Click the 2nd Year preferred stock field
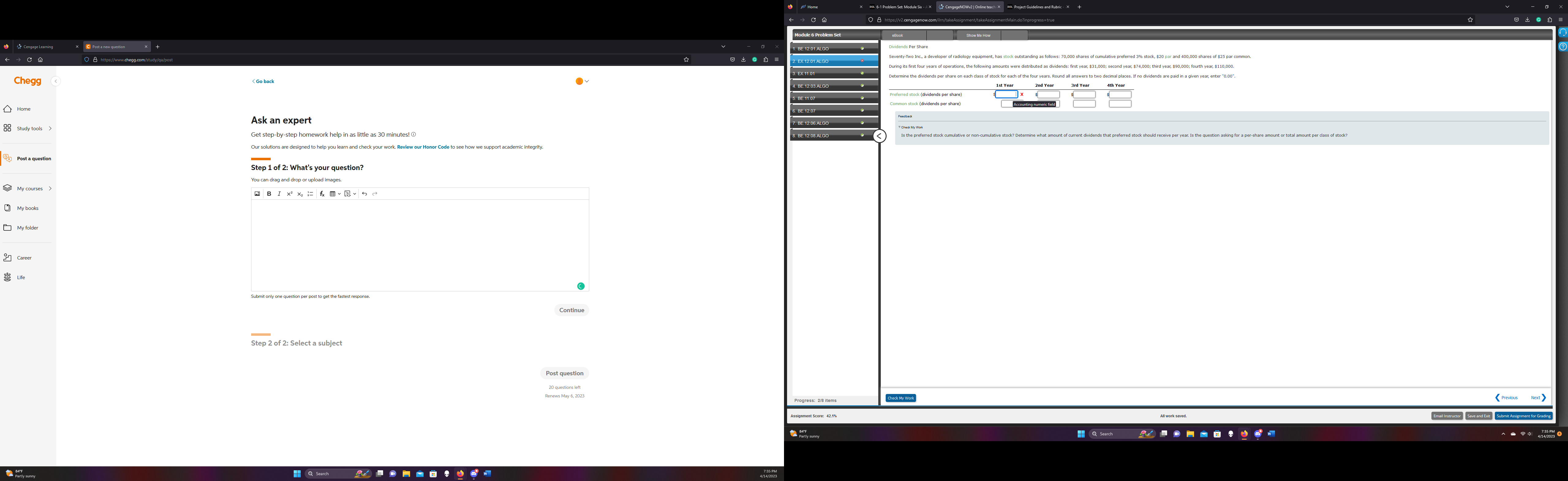This screenshot has width=1568, height=481. click(x=1048, y=94)
